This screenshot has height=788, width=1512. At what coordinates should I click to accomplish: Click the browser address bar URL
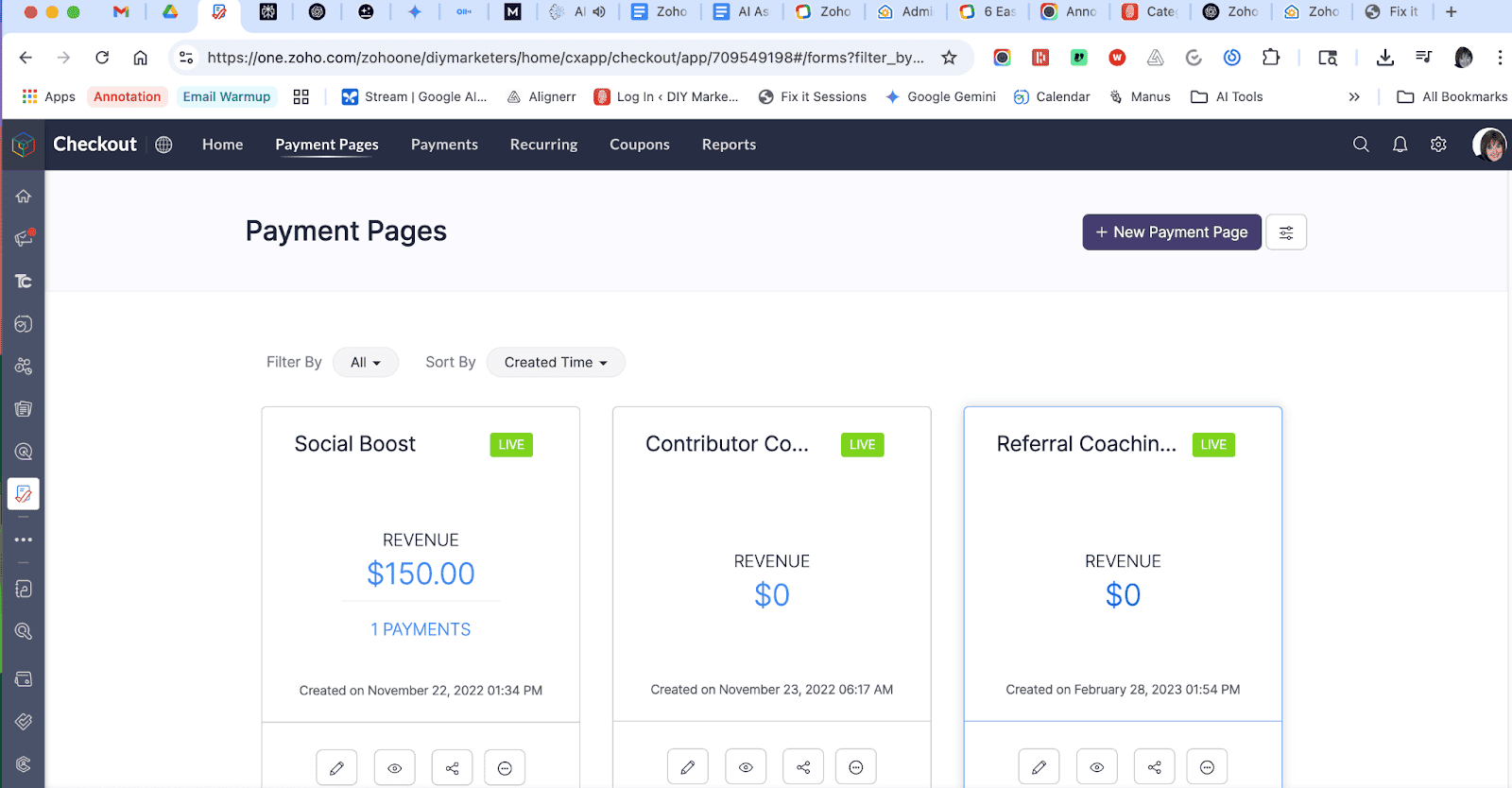tap(565, 58)
